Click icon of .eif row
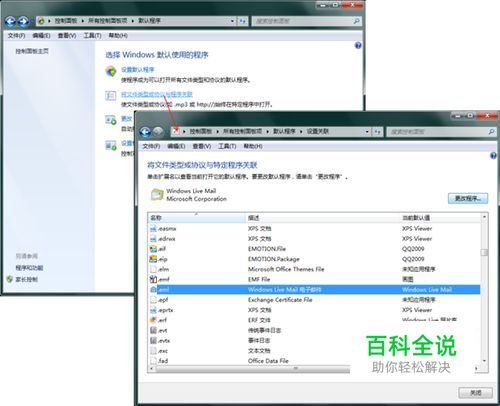 click(153, 249)
